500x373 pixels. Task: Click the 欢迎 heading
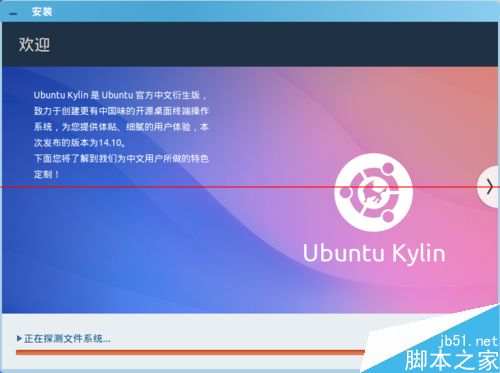(35, 44)
